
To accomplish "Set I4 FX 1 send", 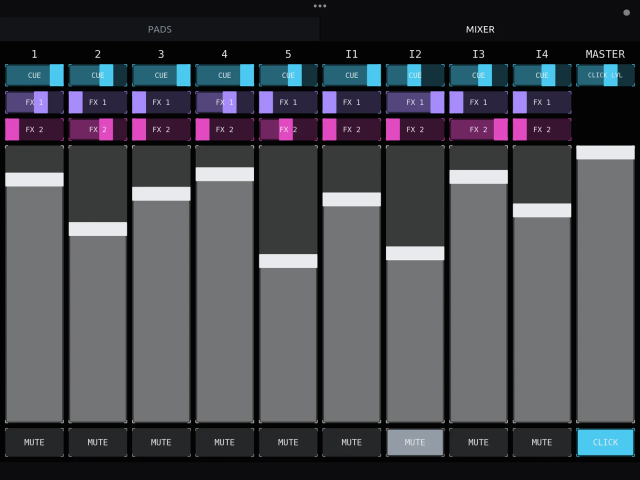I will [x=542, y=102].
